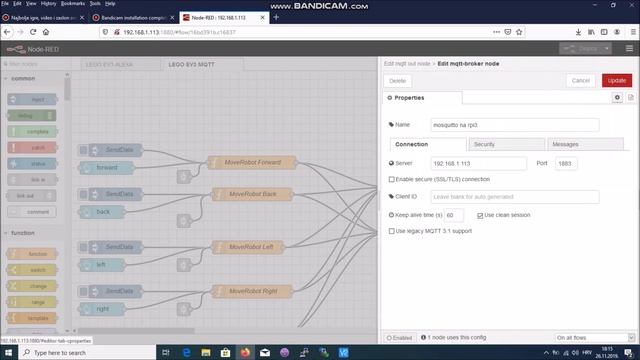
Task: Click the Client ID input field
Action: pyautogui.click(x=515, y=197)
